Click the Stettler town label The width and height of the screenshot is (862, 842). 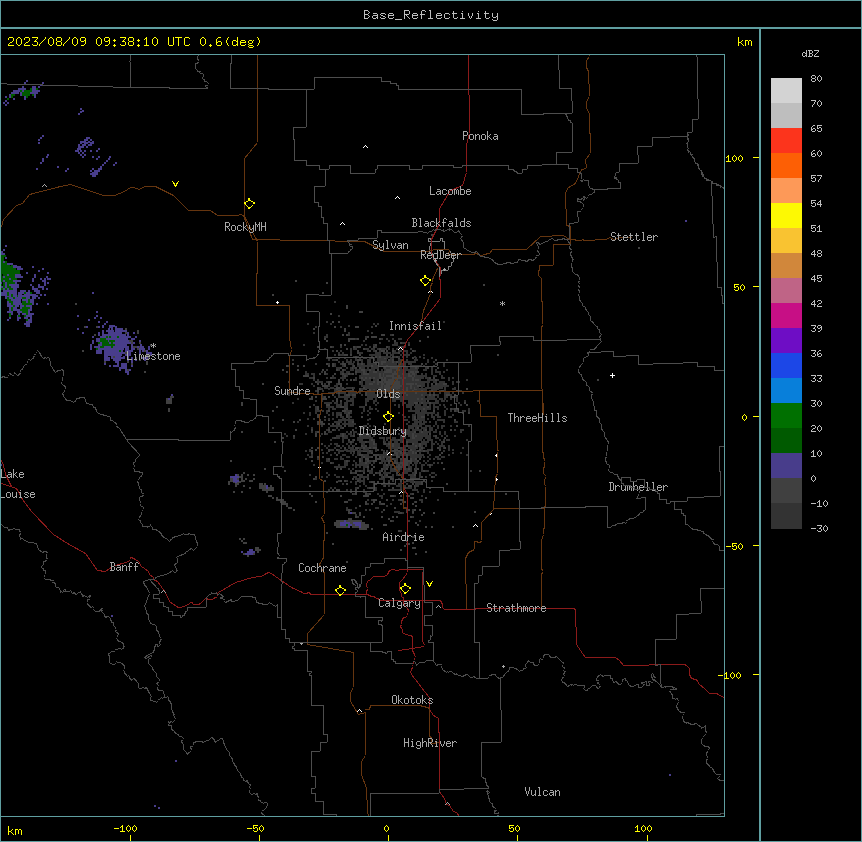(633, 237)
